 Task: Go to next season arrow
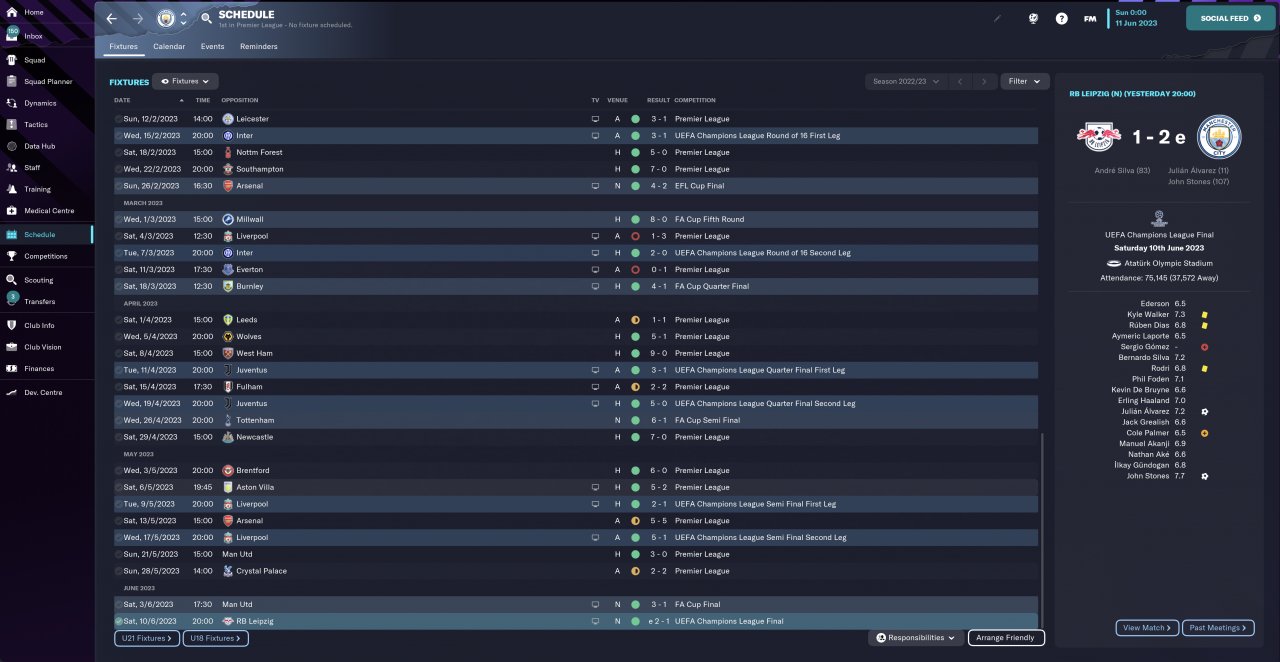[985, 81]
